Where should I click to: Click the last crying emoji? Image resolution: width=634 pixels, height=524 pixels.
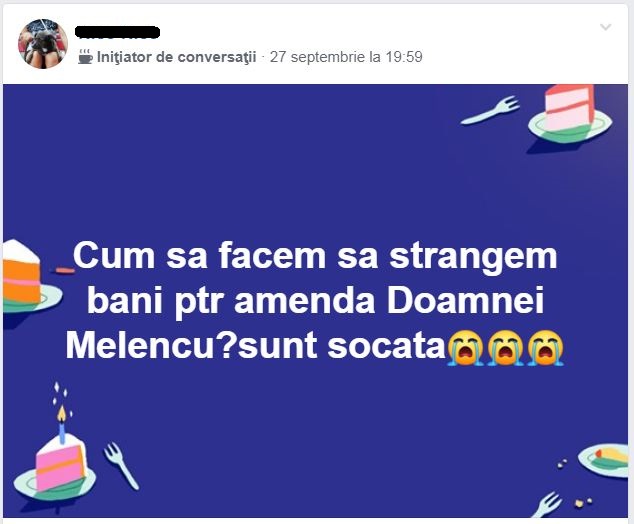click(546, 347)
